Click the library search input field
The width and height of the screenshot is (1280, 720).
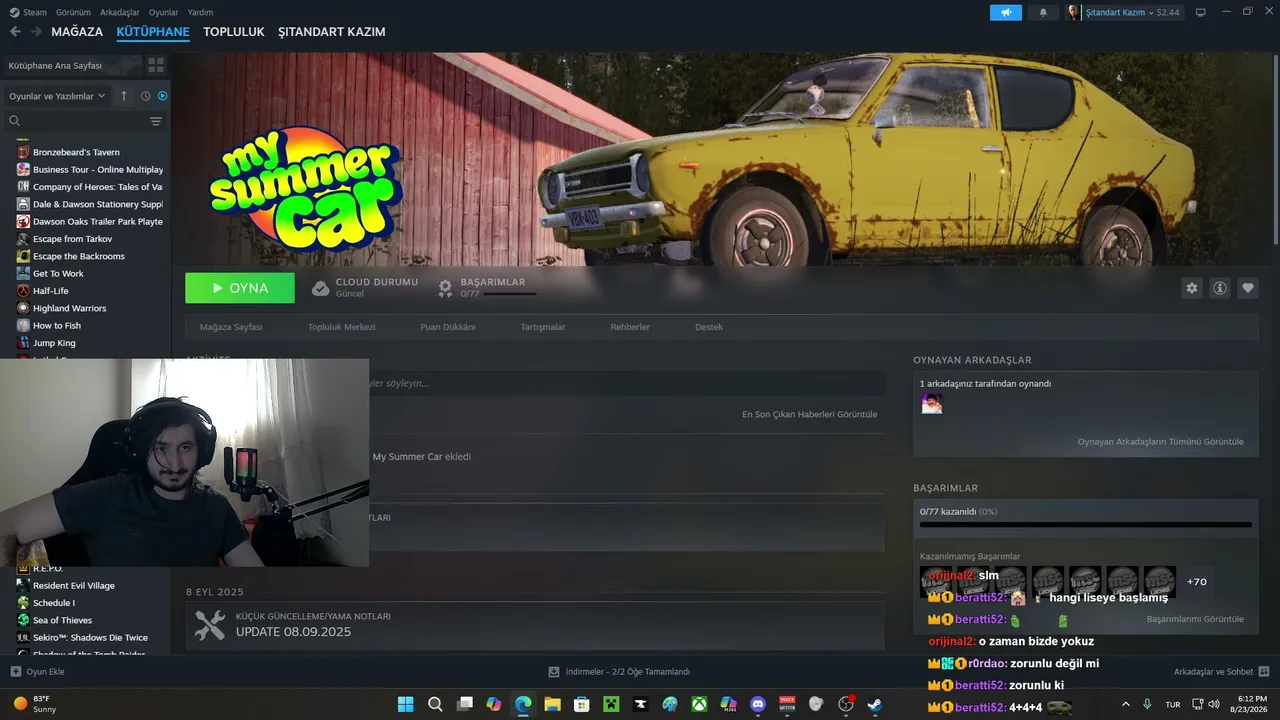click(x=85, y=121)
